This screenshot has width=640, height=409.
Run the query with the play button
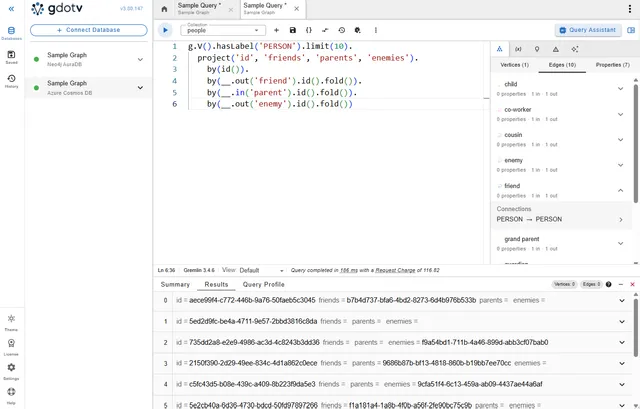pyautogui.click(x=165, y=30)
